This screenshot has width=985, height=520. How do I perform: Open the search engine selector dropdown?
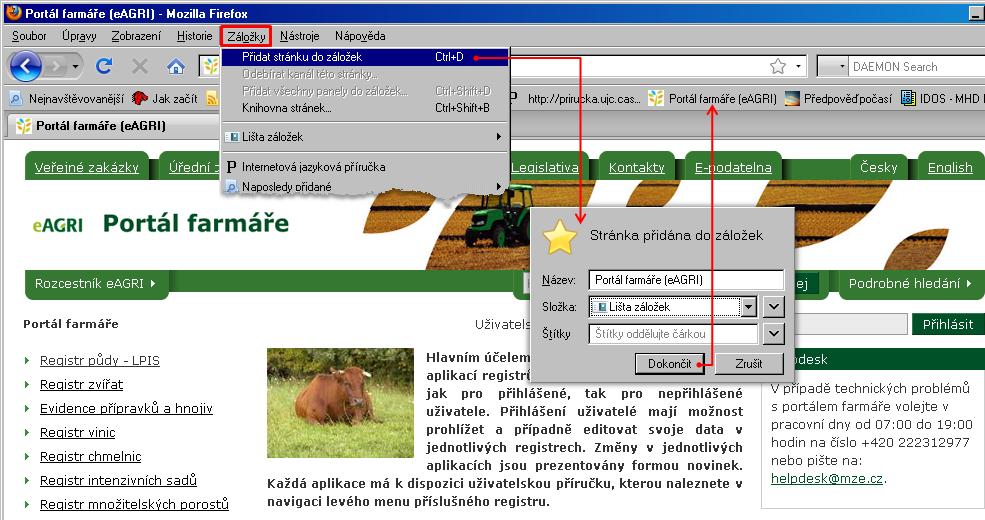point(834,66)
